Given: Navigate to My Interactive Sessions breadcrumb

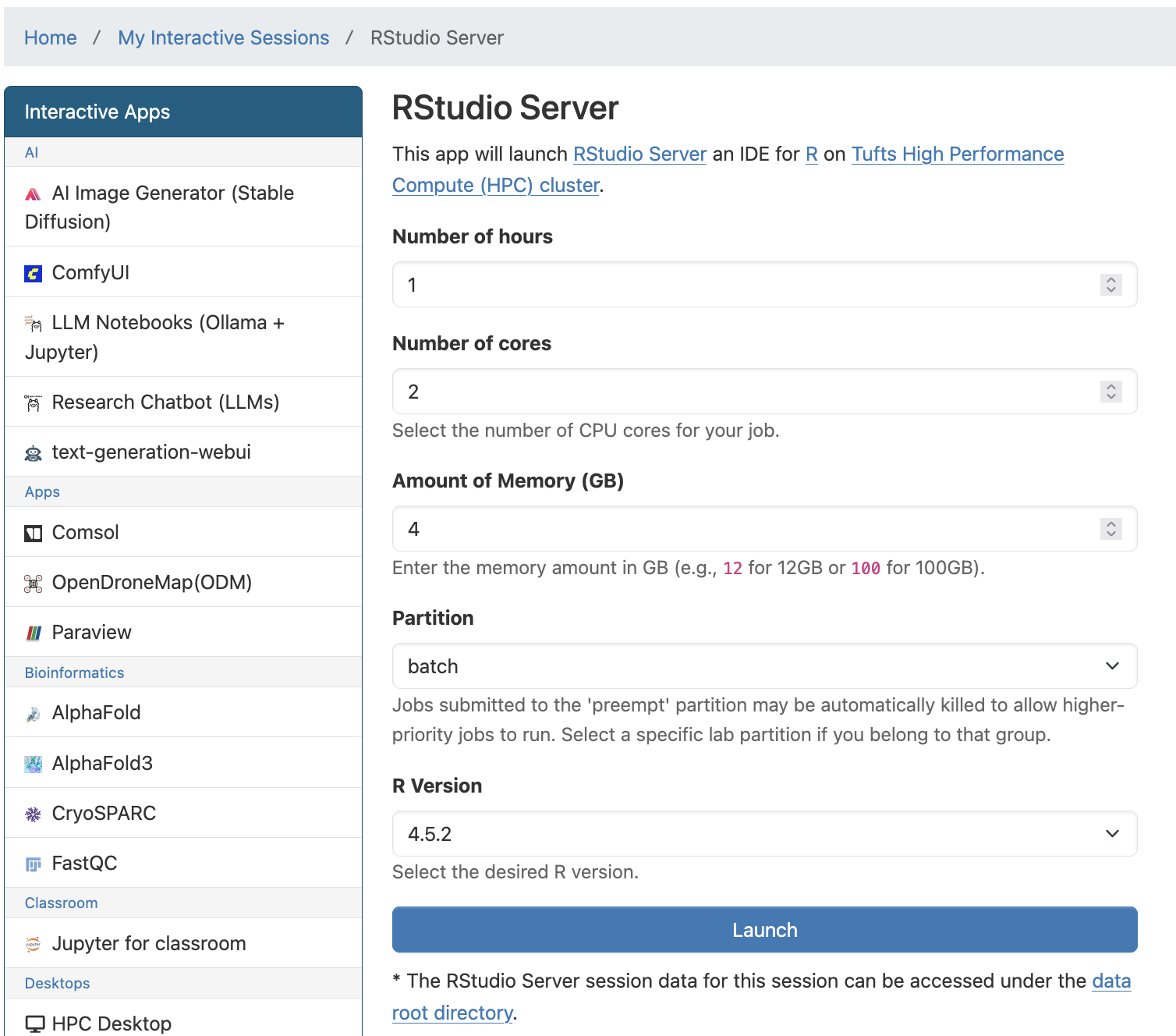Looking at the screenshot, I should pos(224,37).
